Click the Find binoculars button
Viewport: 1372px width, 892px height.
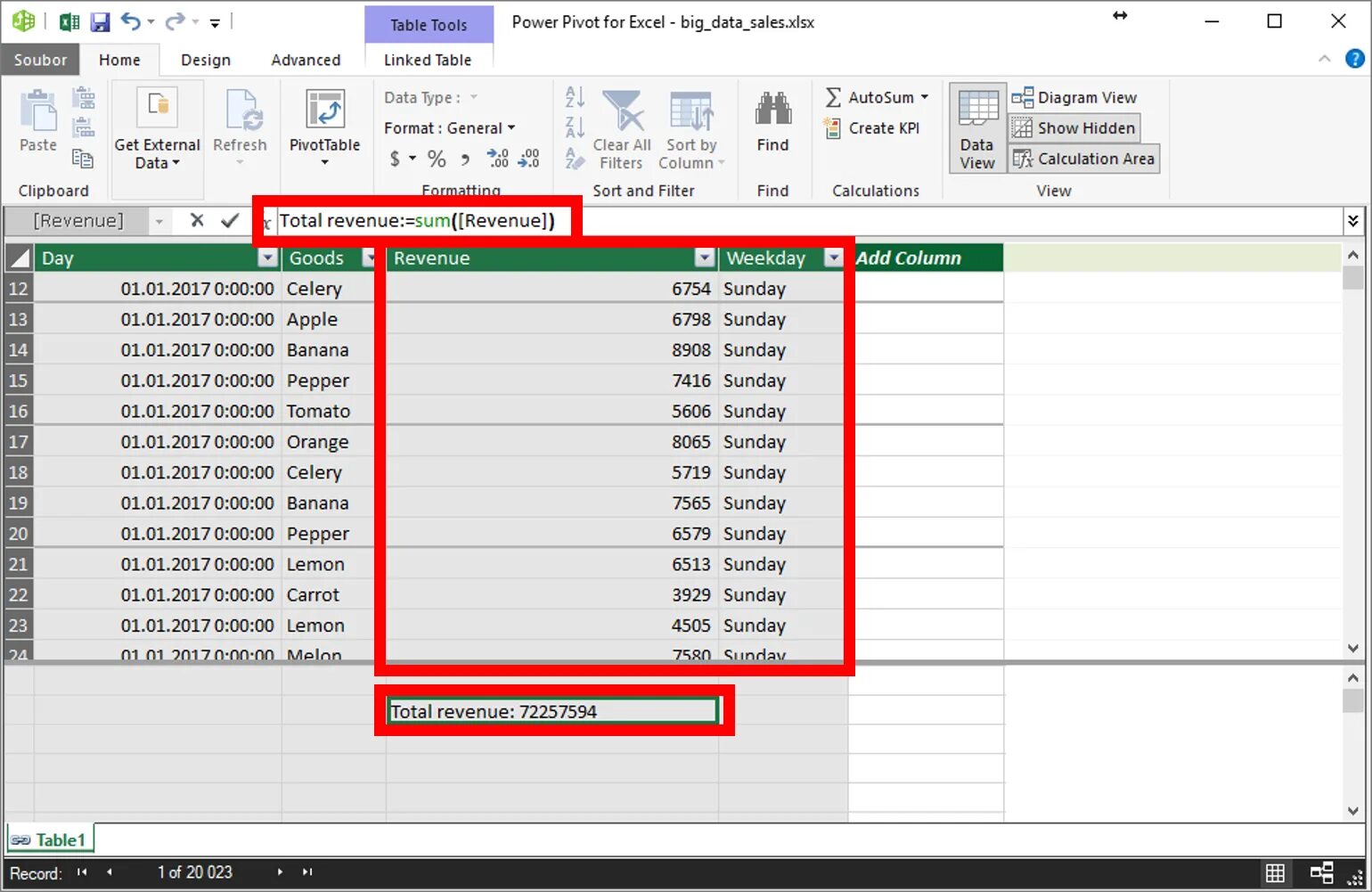click(772, 121)
